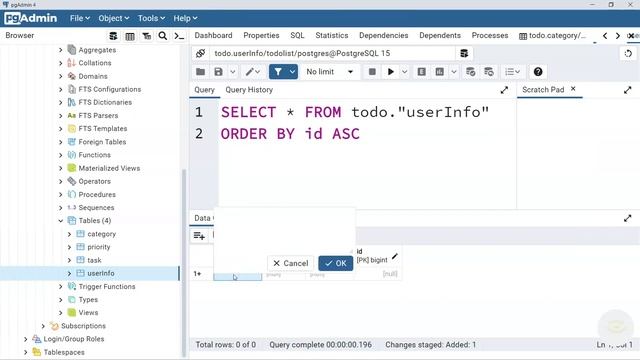Select Tablespaces in the tree
The image size is (640, 360).
pyautogui.click(x=64, y=352)
